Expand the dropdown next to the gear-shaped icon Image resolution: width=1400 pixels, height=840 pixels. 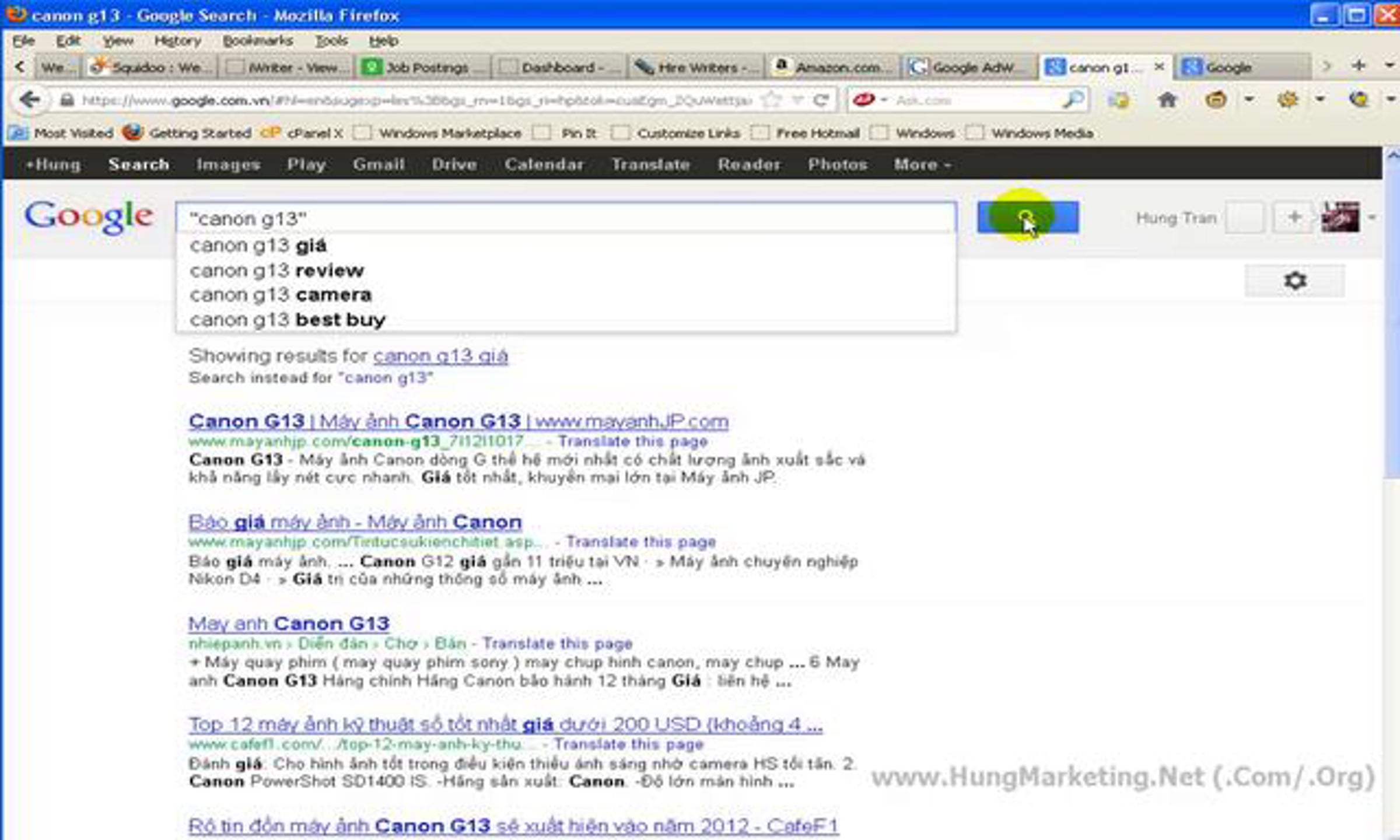1320,99
